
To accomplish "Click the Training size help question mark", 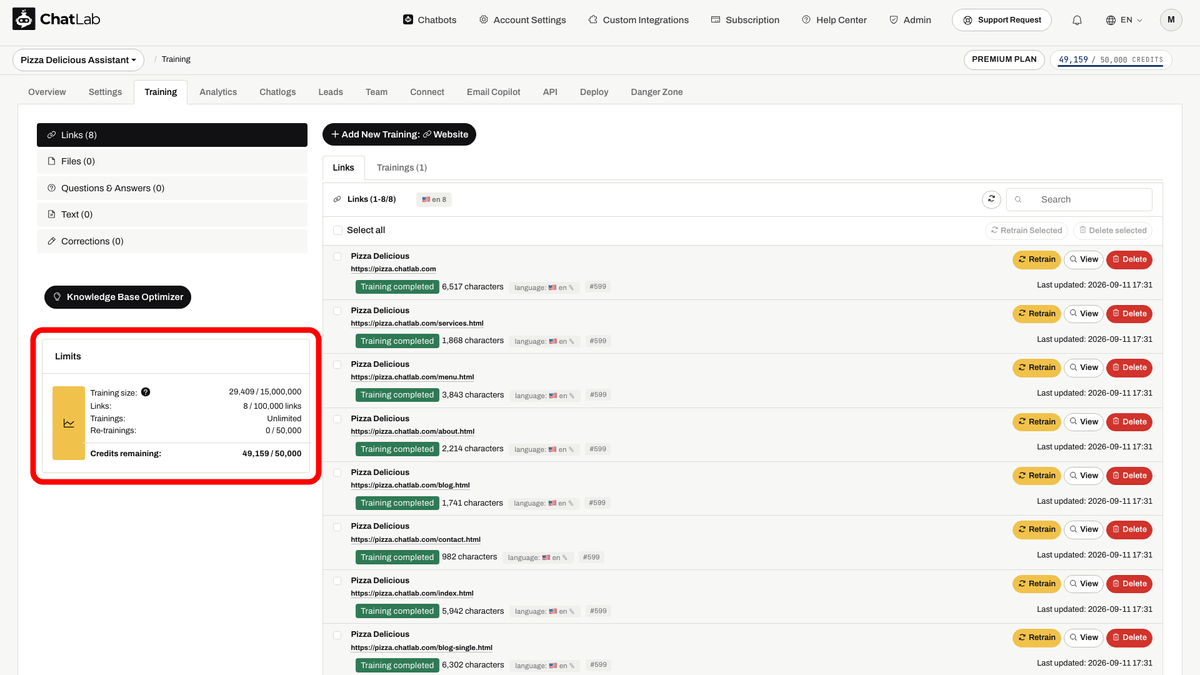I will [146, 392].
